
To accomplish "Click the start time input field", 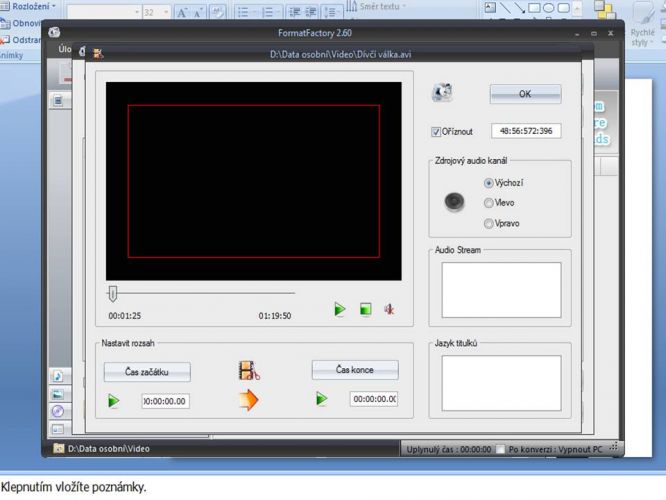I will [165, 401].
